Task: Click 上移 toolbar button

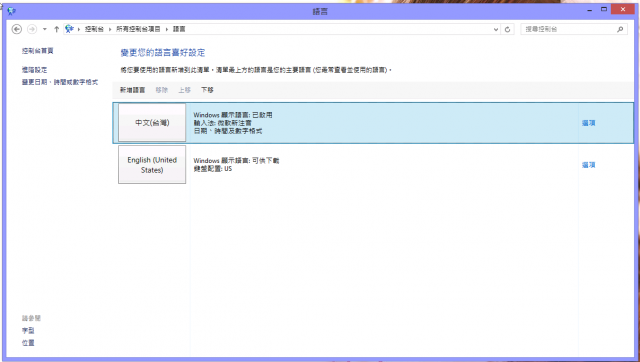Action: (x=184, y=90)
